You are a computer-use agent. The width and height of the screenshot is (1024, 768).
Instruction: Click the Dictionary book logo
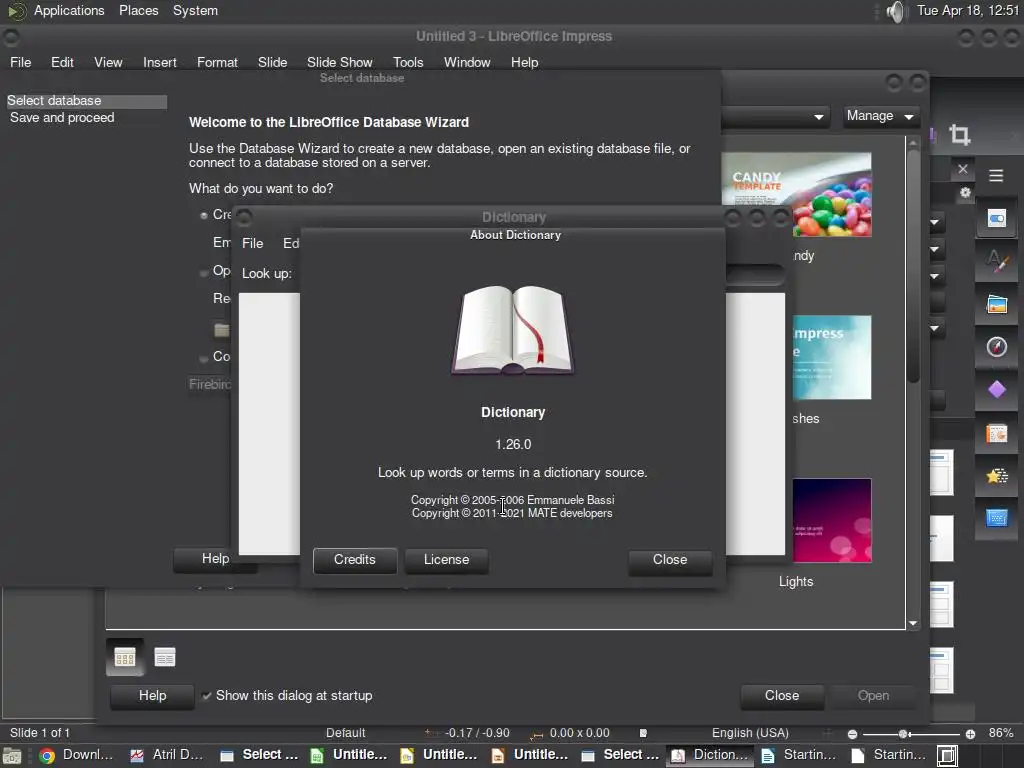[513, 330]
